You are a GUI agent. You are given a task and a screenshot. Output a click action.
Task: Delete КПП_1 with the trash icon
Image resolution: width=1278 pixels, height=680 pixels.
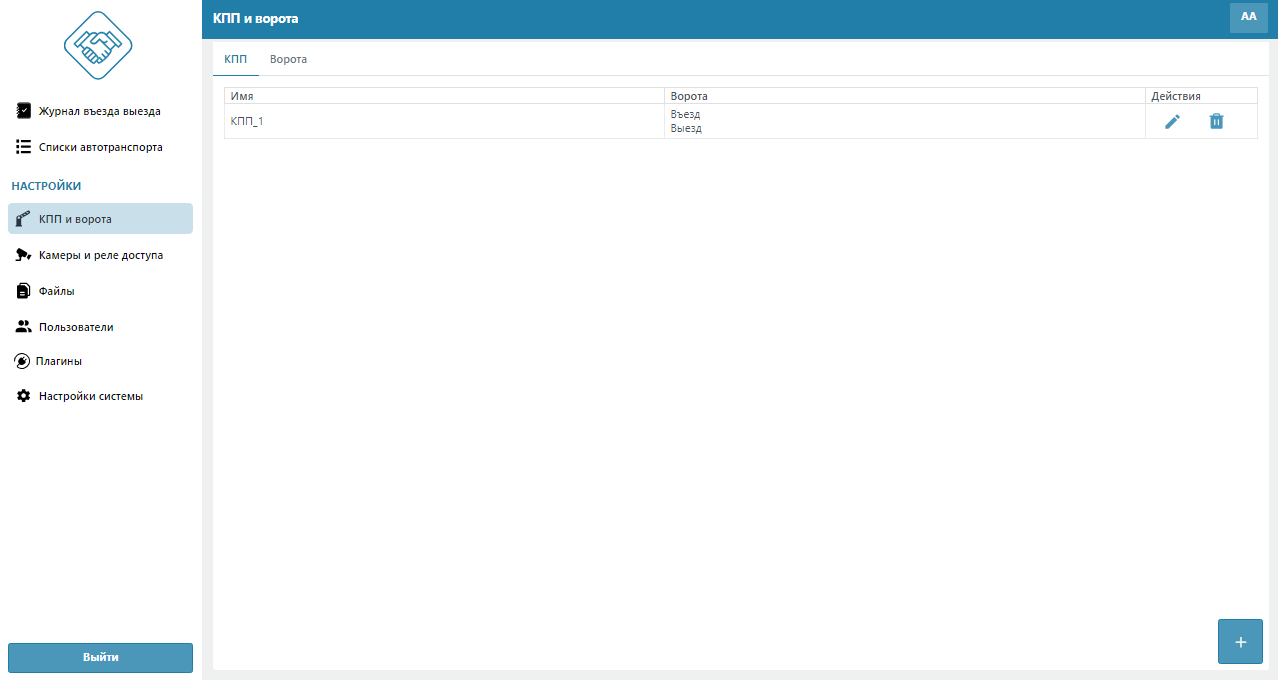(x=1216, y=122)
